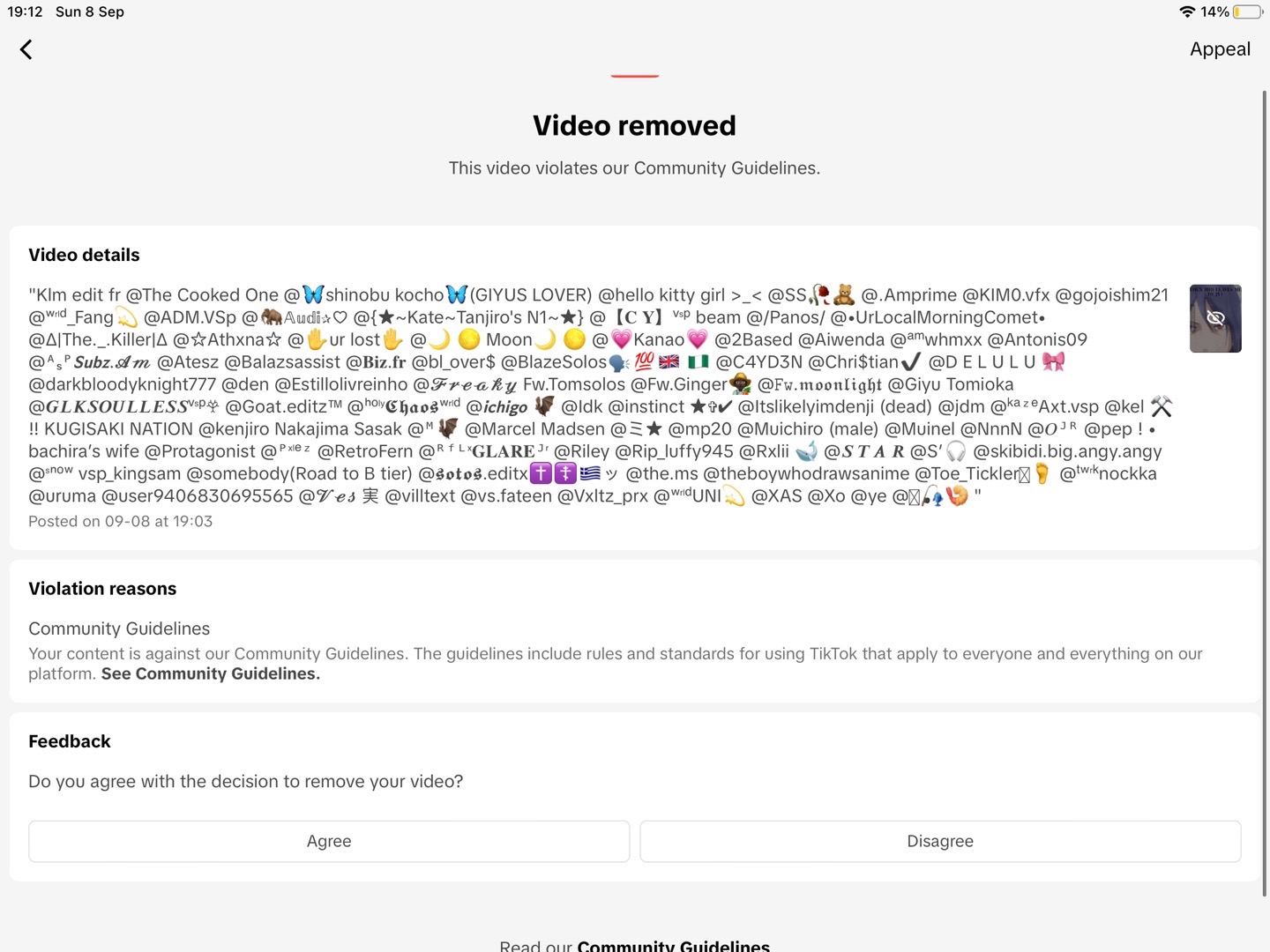
Task: Click the page scrollbar on right edge
Action: (1265, 494)
